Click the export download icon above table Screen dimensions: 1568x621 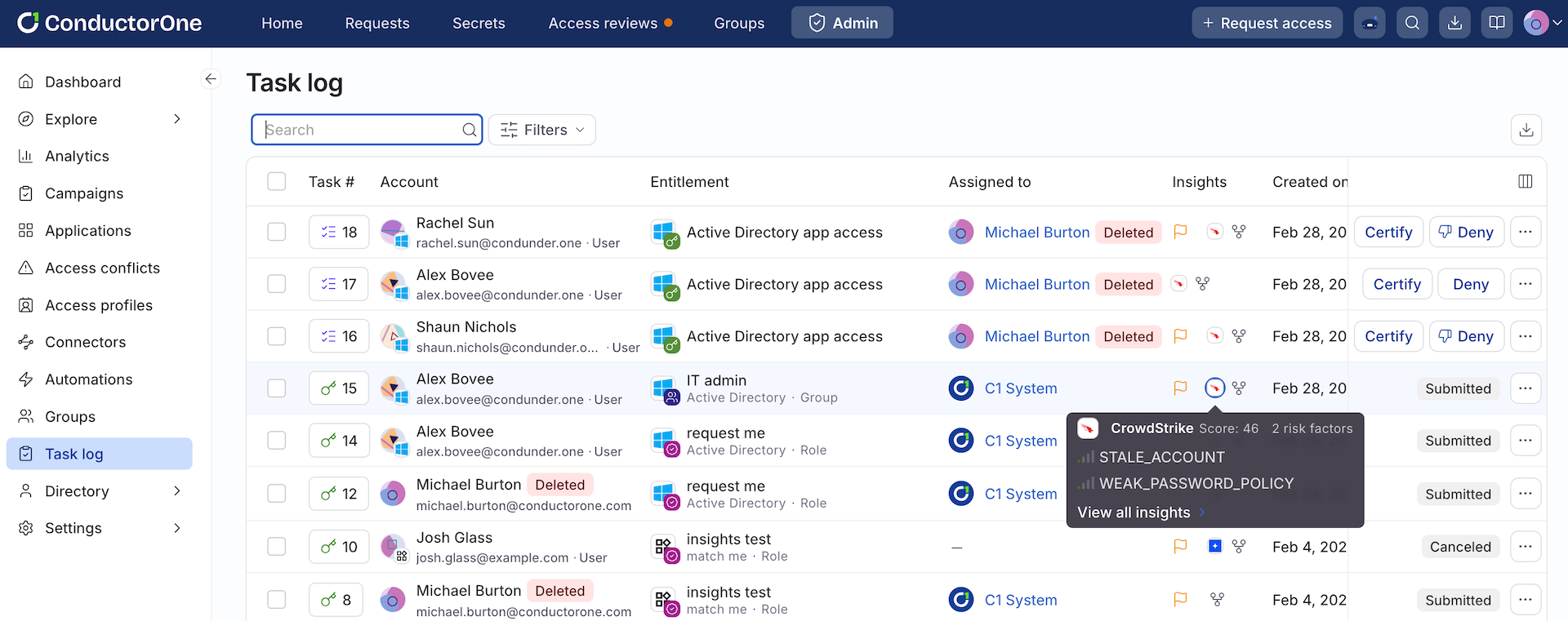(1526, 130)
